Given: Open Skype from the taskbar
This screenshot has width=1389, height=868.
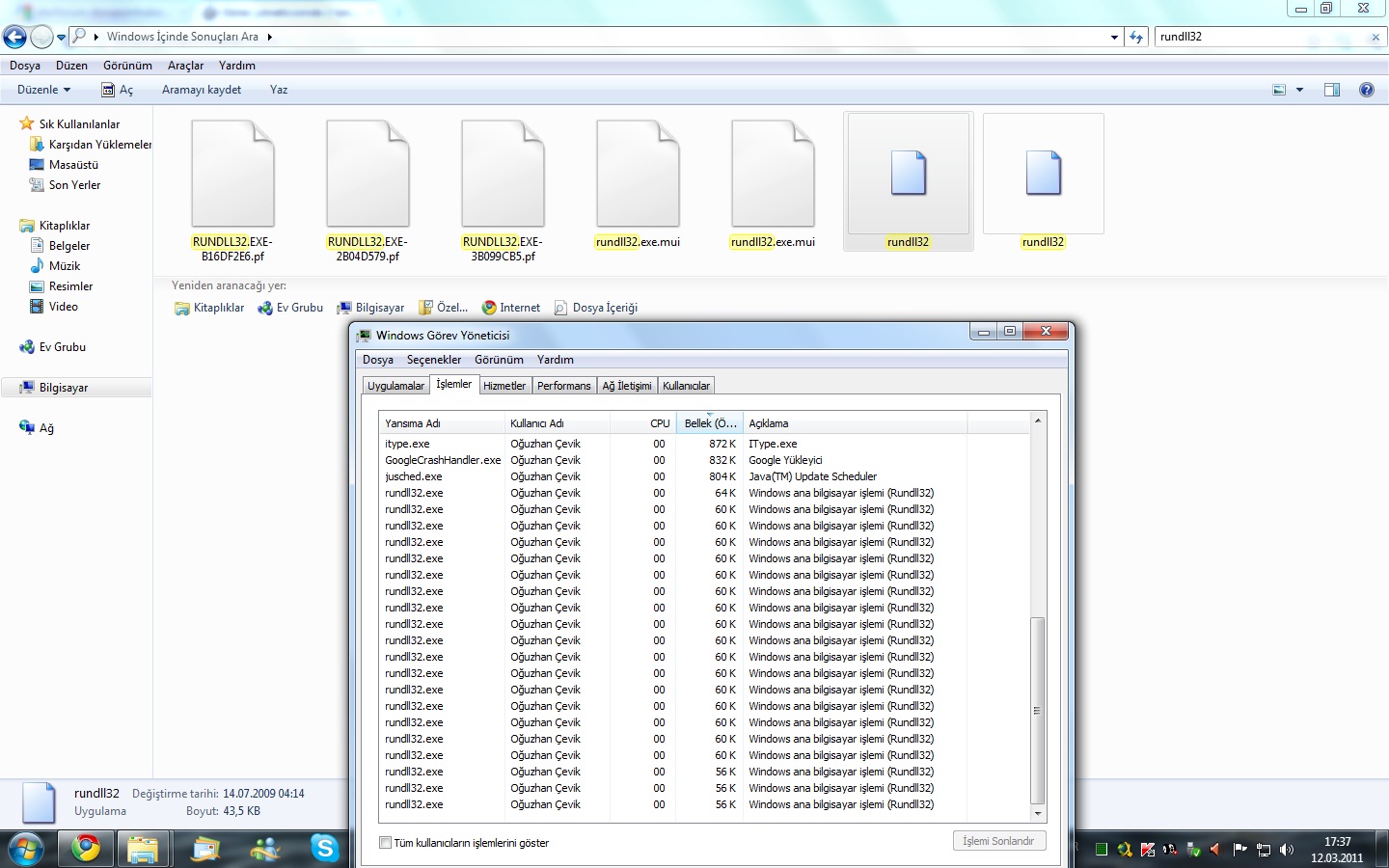Looking at the screenshot, I should pyautogui.click(x=325, y=849).
